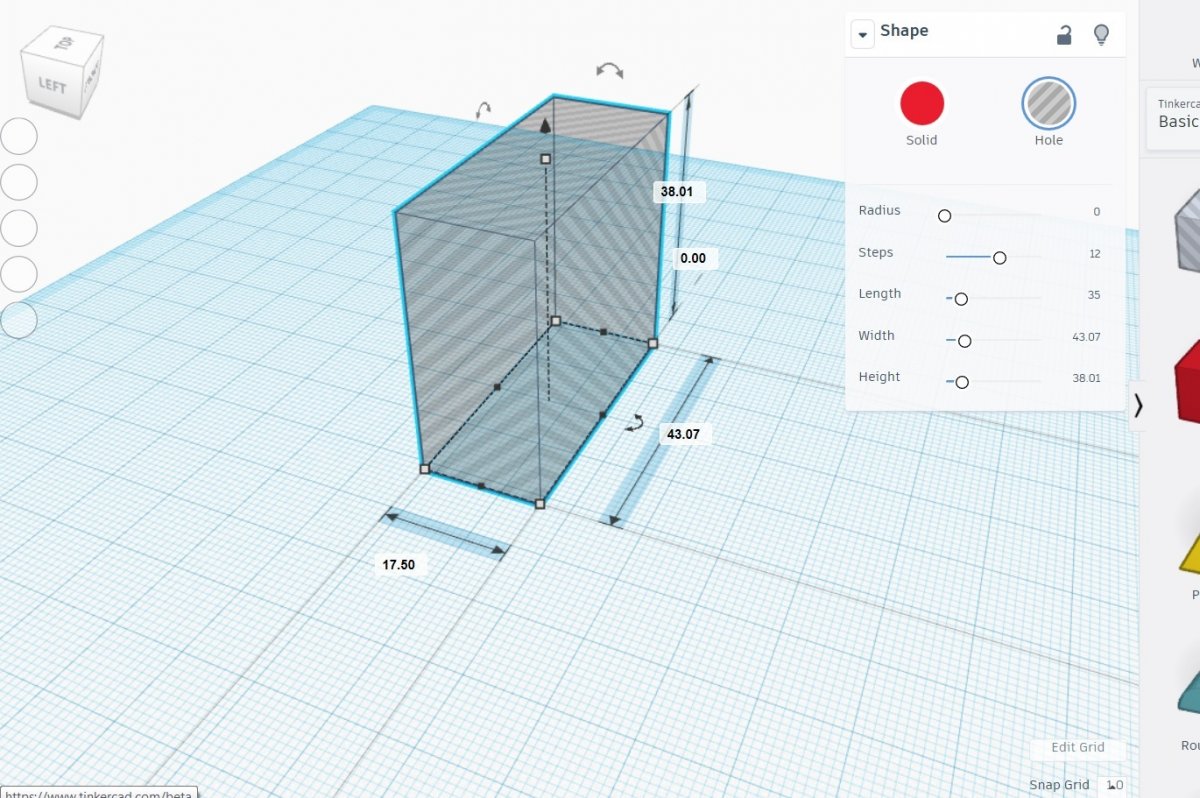The height and width of the screenshot is (798, 1200).
Task: Click the Steps slider handle
Action: tap(999, 258)
